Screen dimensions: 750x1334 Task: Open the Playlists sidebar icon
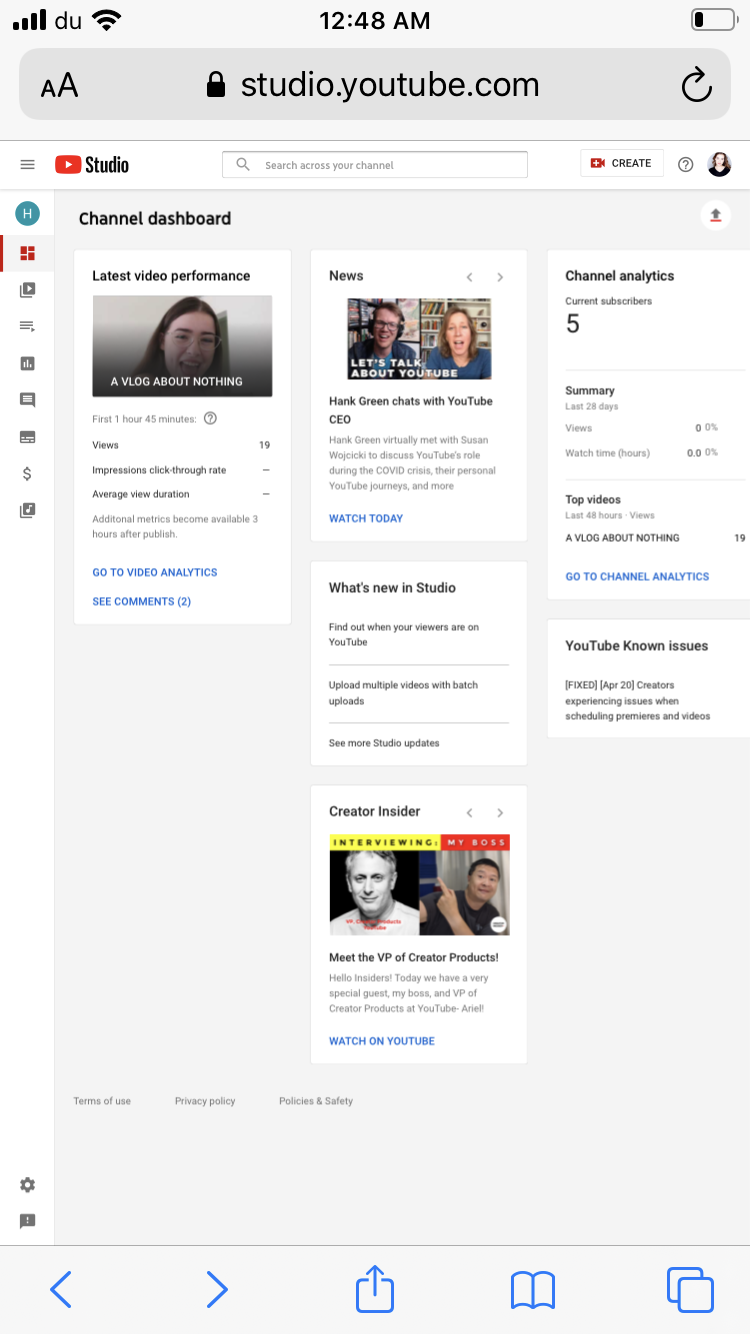click(x=27, y=326)
